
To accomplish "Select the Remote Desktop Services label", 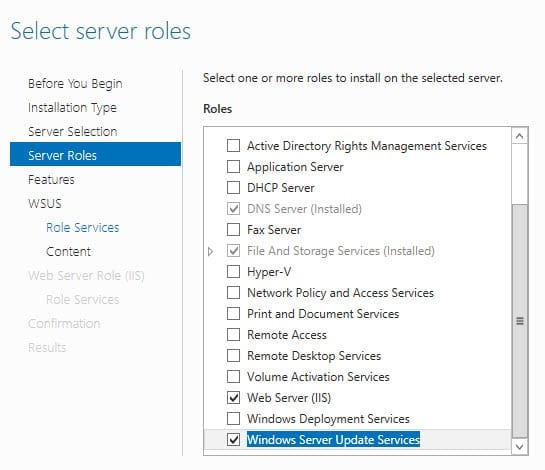I will coord(314,356).
